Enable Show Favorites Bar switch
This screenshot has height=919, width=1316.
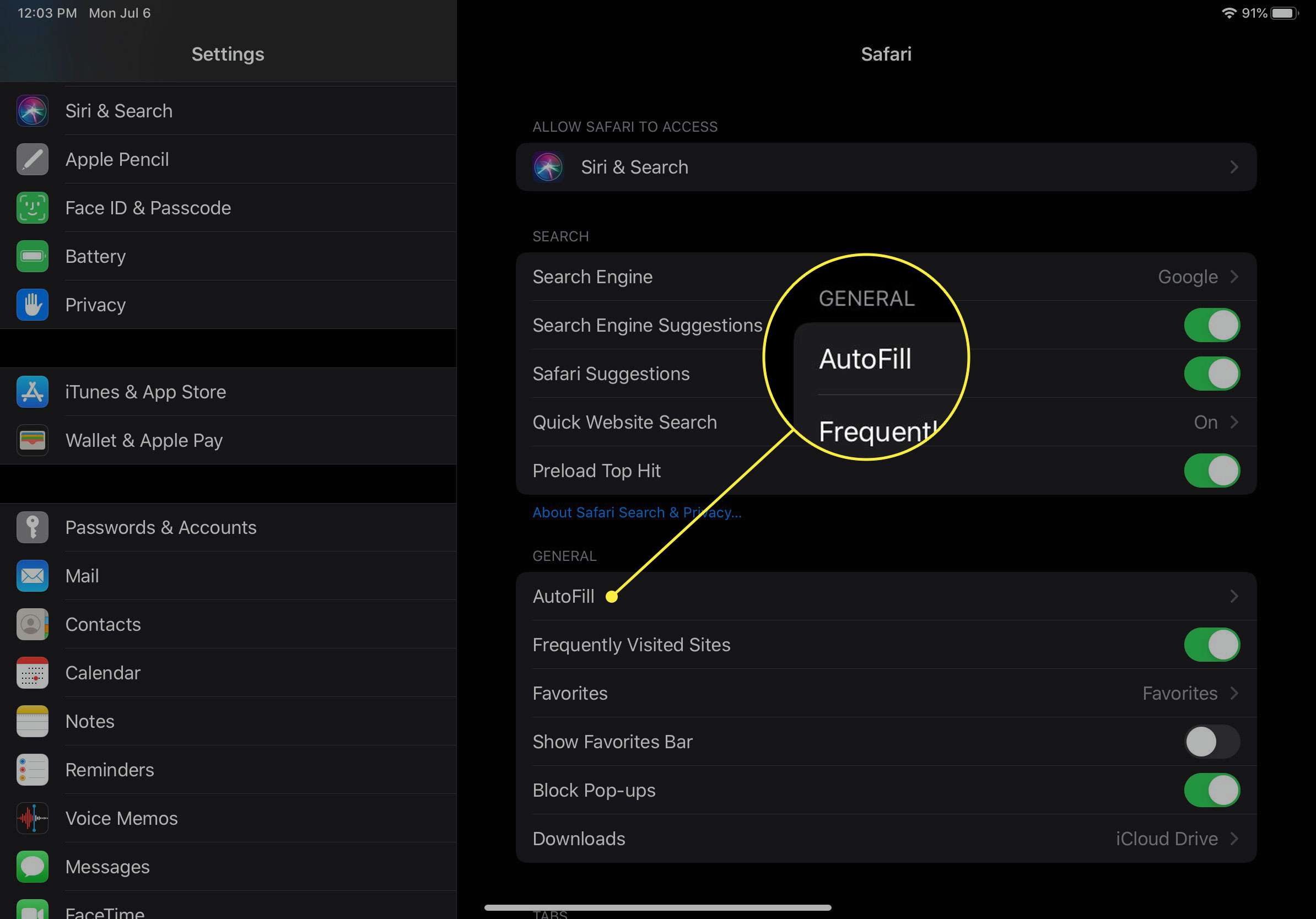1212,742
